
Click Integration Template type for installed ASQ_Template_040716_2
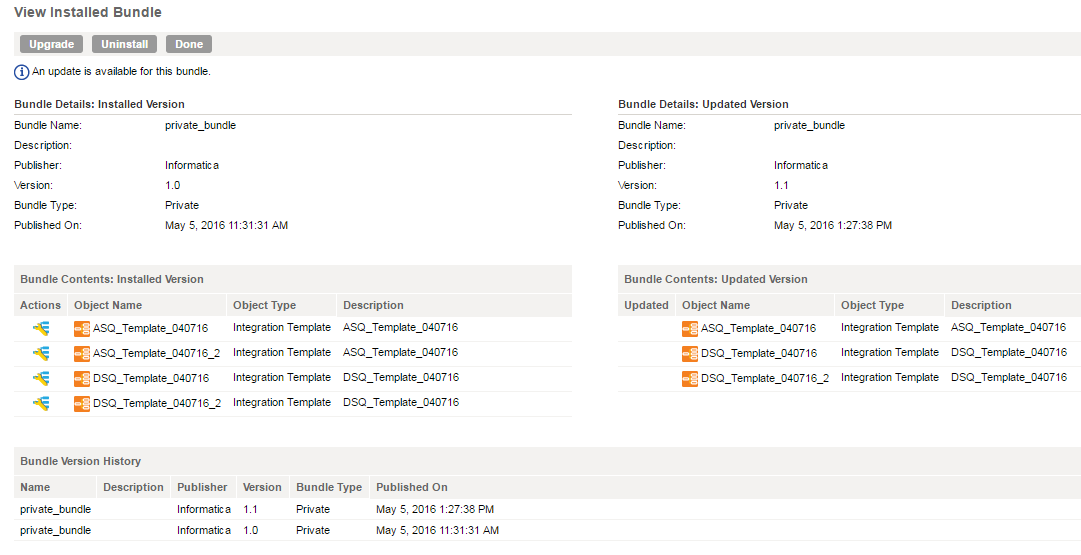(282, 352)
